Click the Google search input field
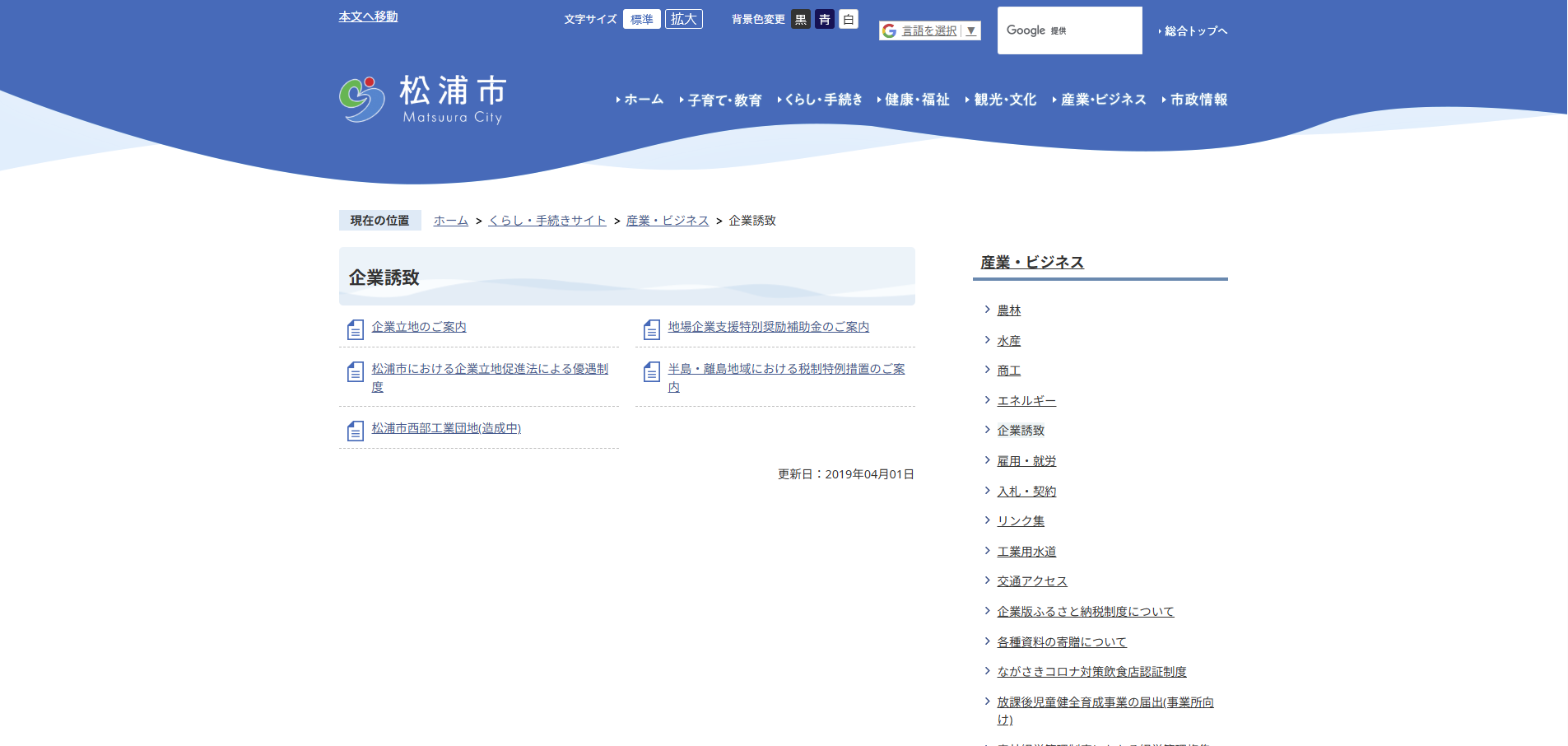Viewport: 1568px width, 746px height. tap(1070, 30)
